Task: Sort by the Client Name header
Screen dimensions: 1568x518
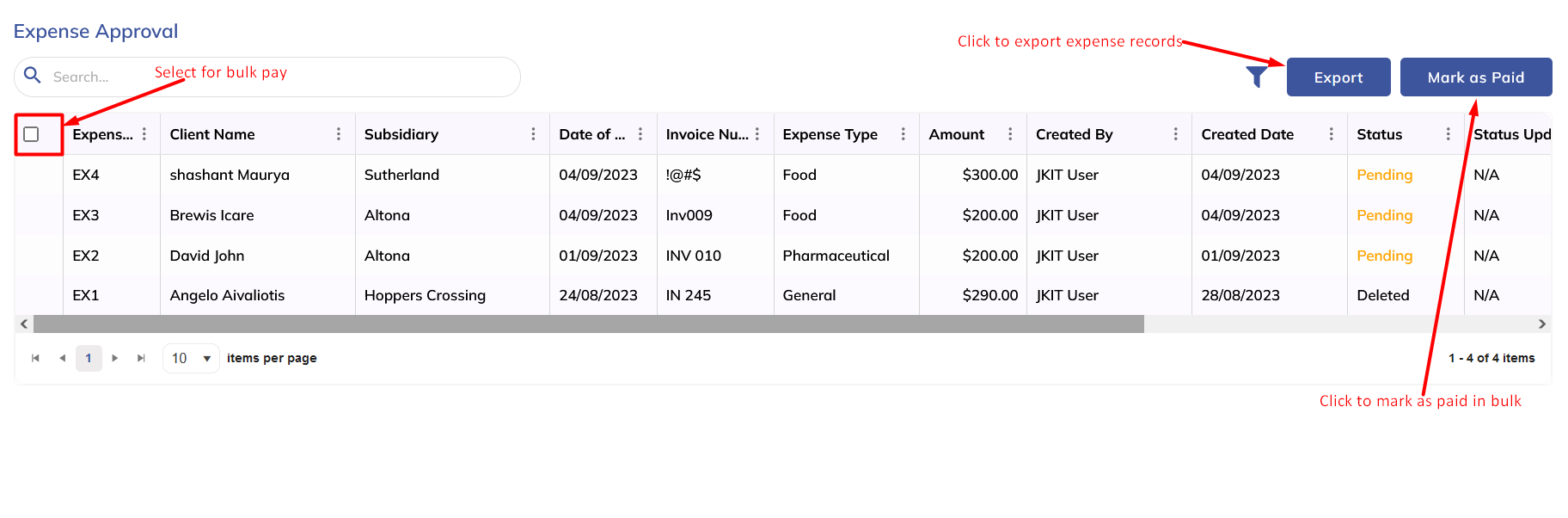Action: (x=212, y=134)
